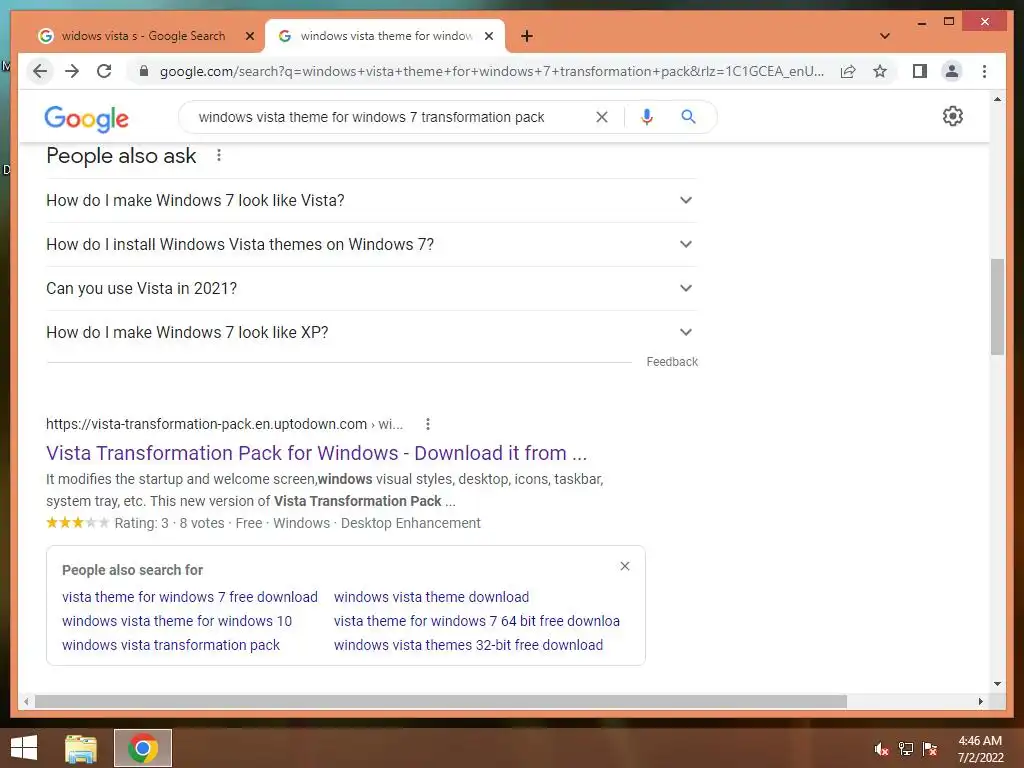The image size is (1024, 768).
Task: Expand 'How do I install Windows Vista themes on Windows 7?'
Action: [x=371, y=244]
